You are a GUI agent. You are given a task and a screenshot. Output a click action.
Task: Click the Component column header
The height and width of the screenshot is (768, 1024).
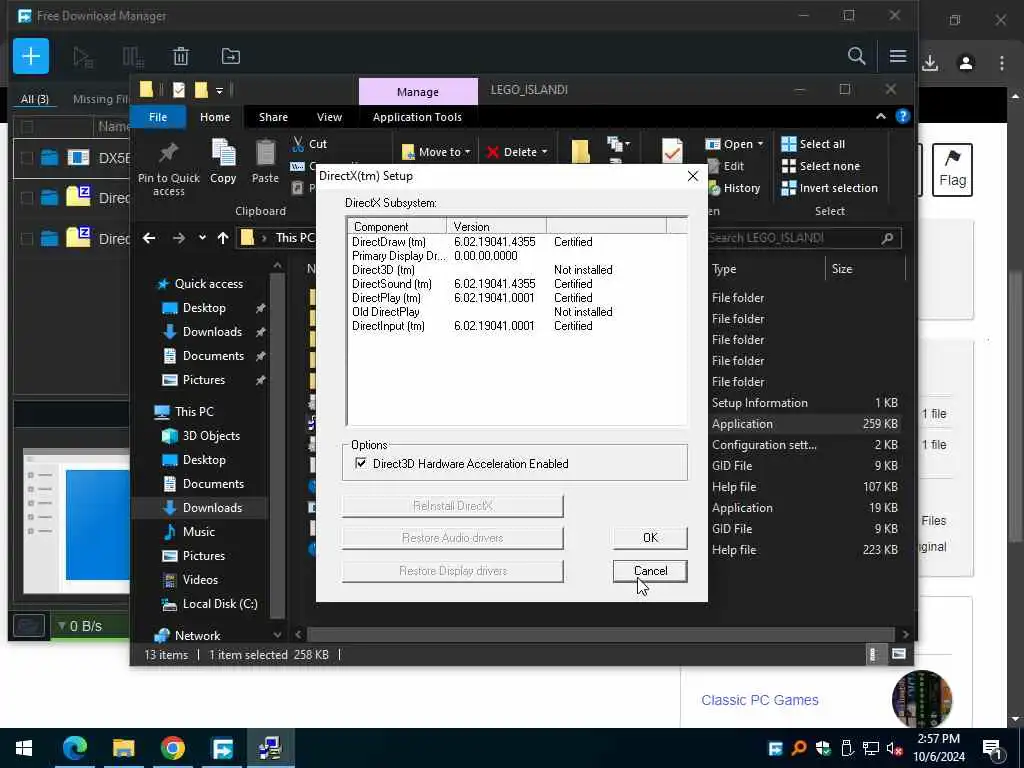click(397, 227)
